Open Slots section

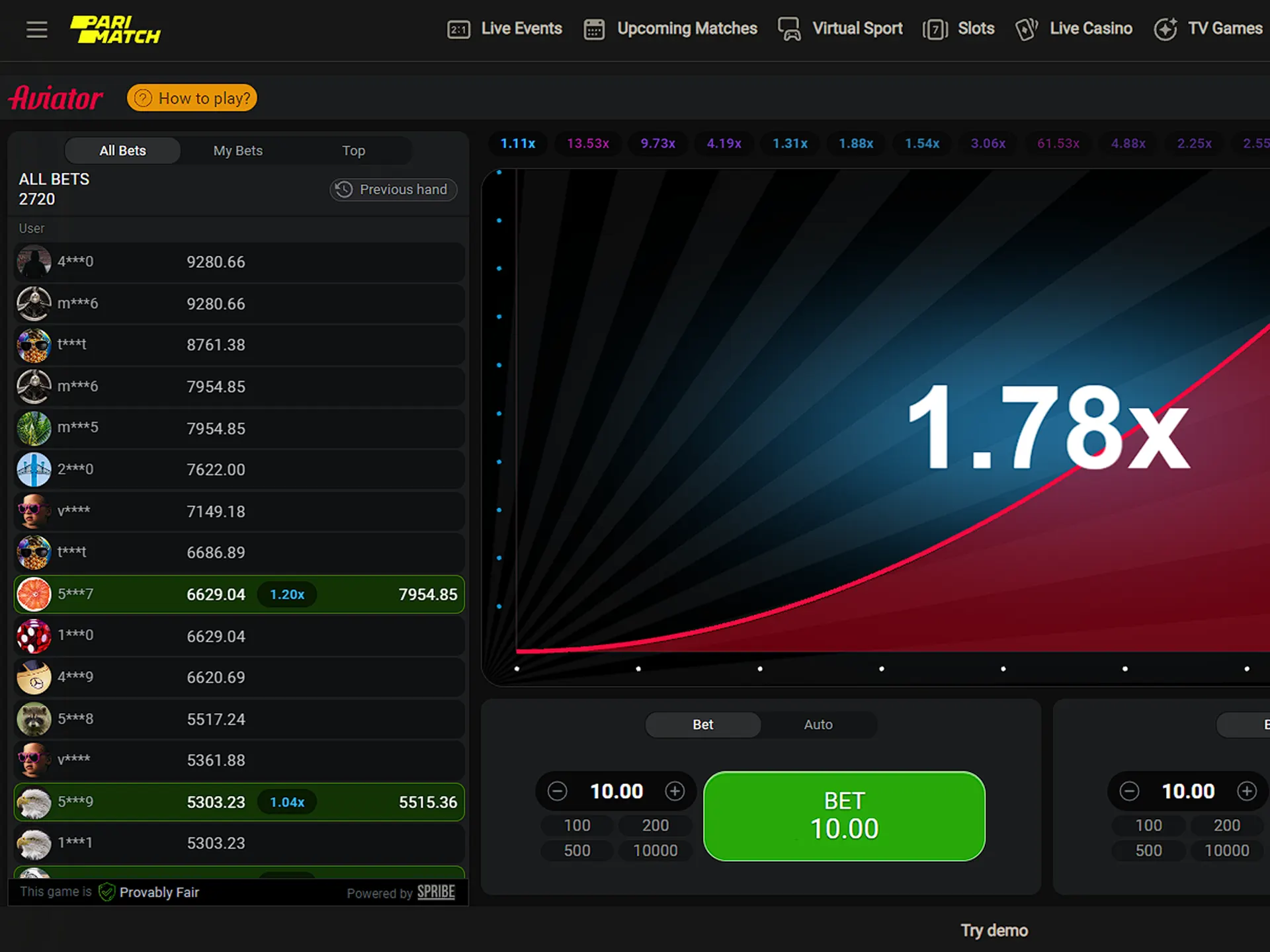tap(958, 29)
